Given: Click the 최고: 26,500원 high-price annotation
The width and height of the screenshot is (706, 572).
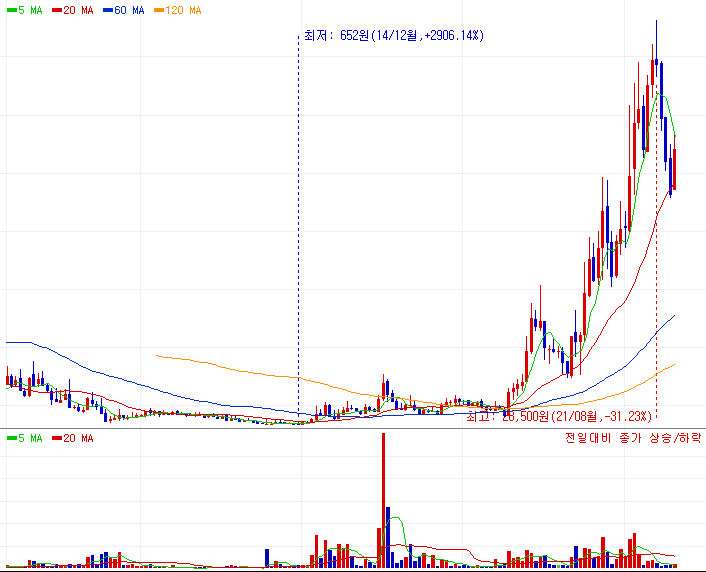Looking at the screenshot, I should coord(559,416).
